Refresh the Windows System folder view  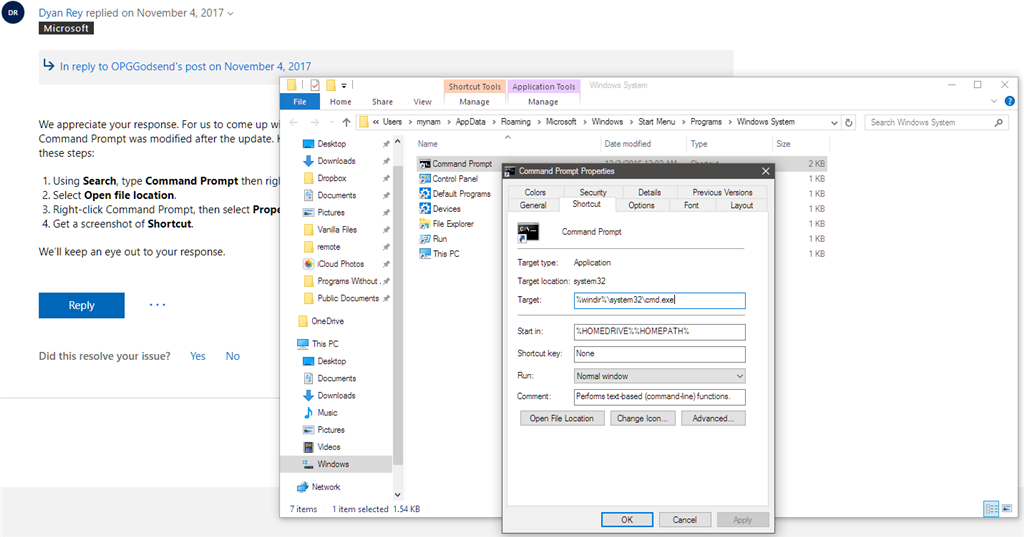click(848, 122)
